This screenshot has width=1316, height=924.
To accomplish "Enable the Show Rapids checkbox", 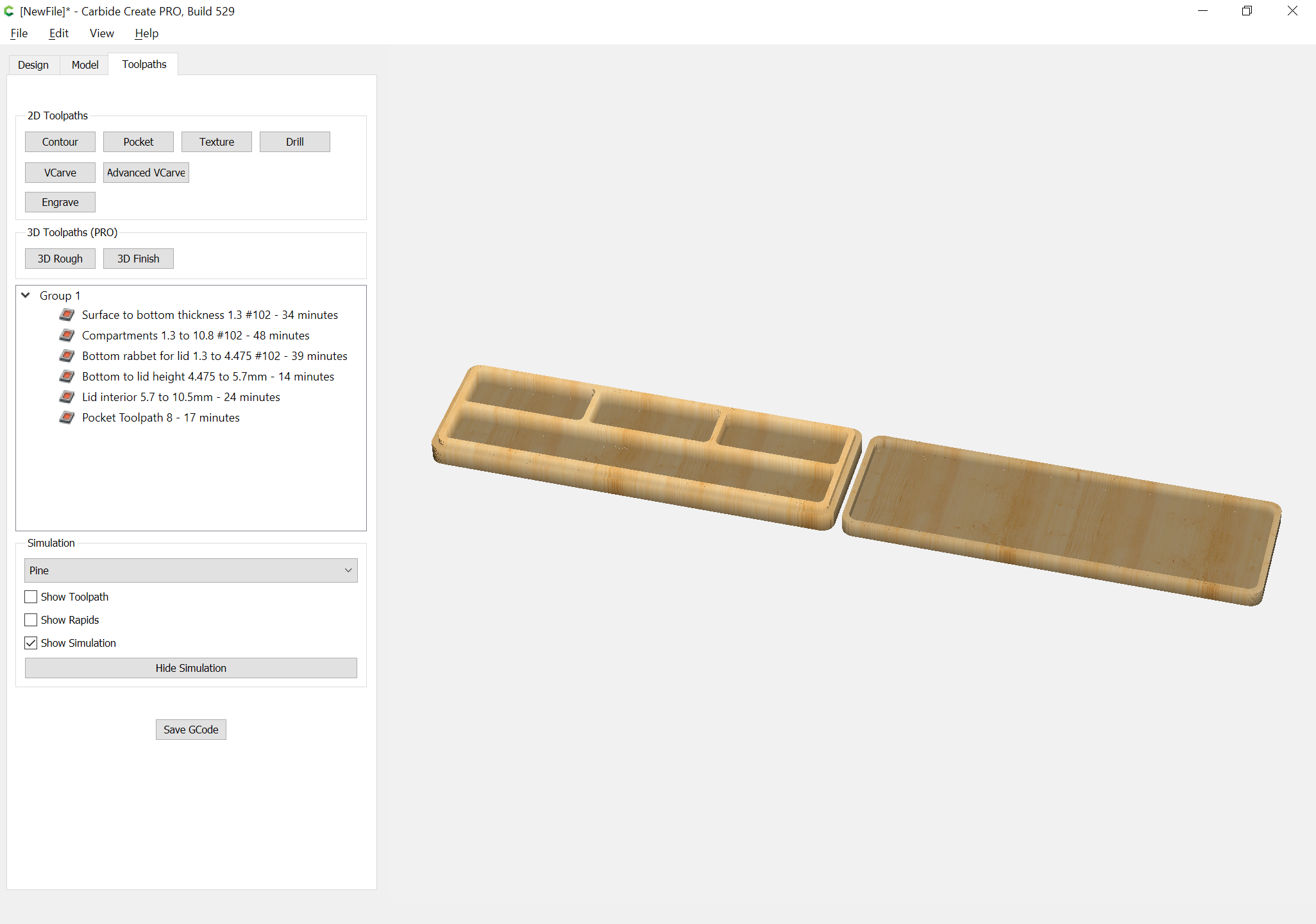I will pyautogui.click(x=31, y=620).
